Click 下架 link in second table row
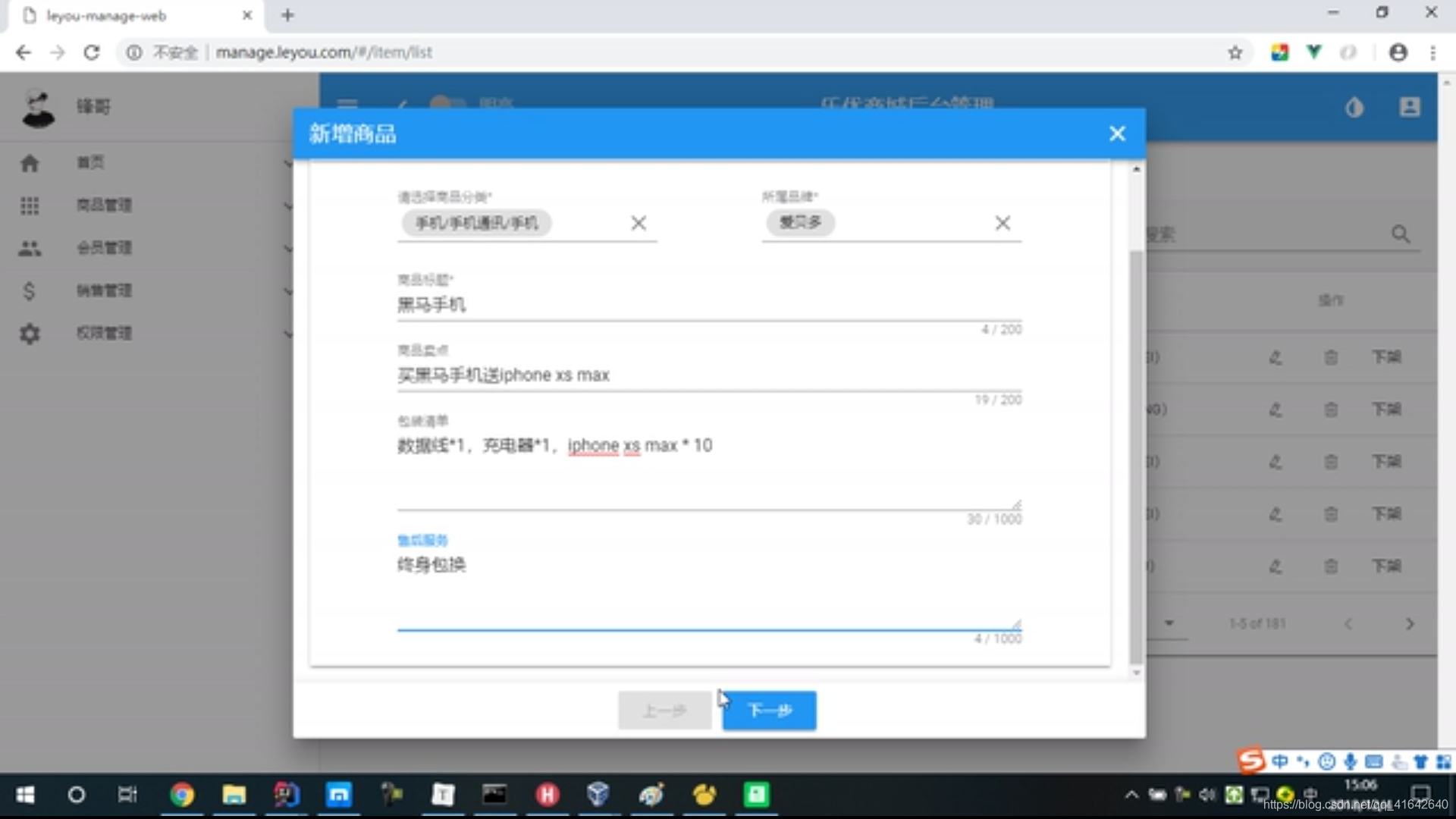 [x=1386, y=409]
